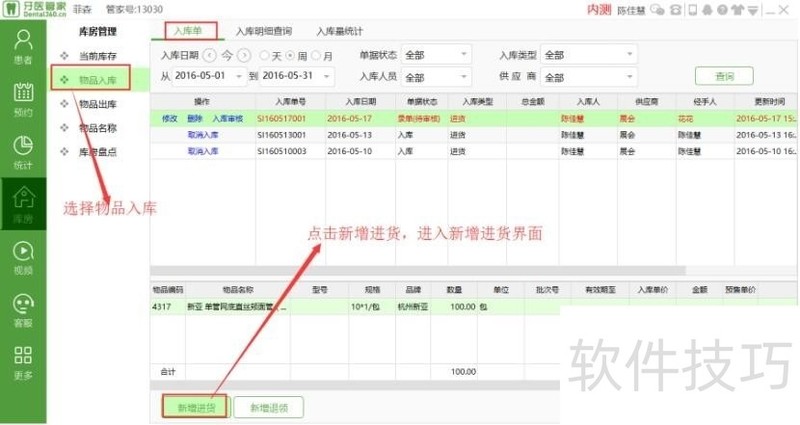Click the horizontal scrollbar under the order table
This screenshot has height=425, width=800.
(417, 270)
